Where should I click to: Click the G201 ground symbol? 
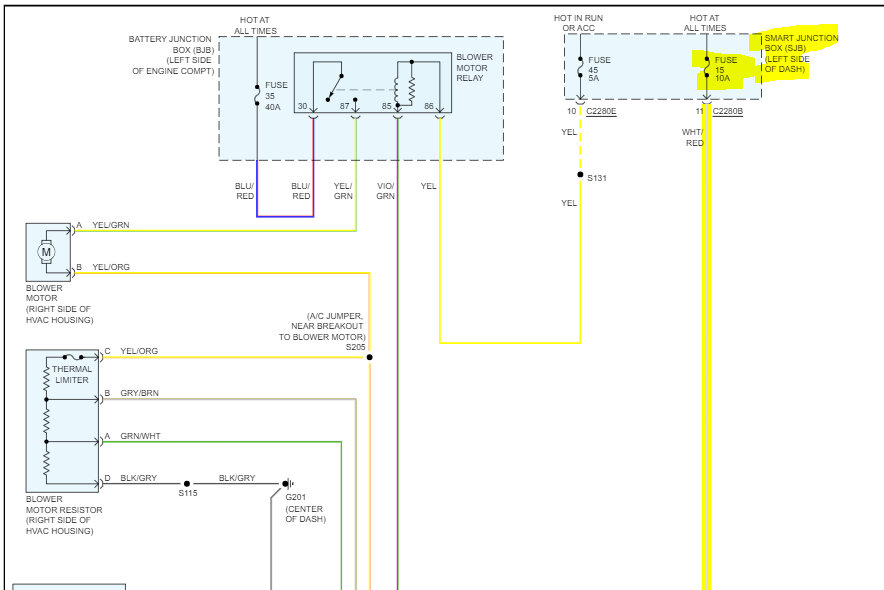pyautogui.click(x=288, y=483)
